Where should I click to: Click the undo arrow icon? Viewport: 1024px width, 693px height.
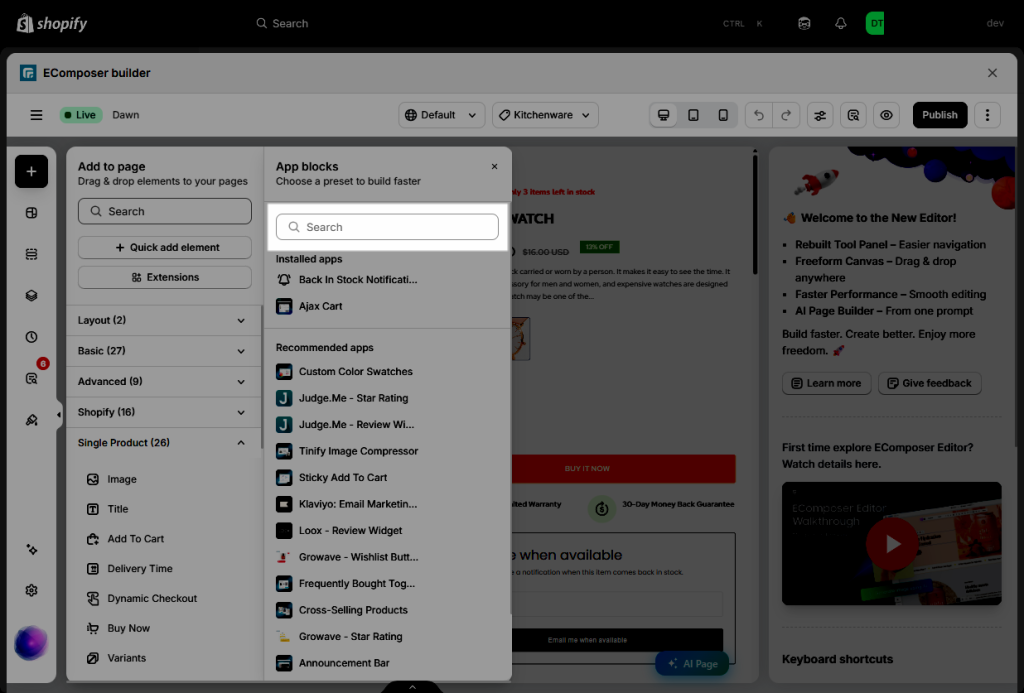point(758,115)
